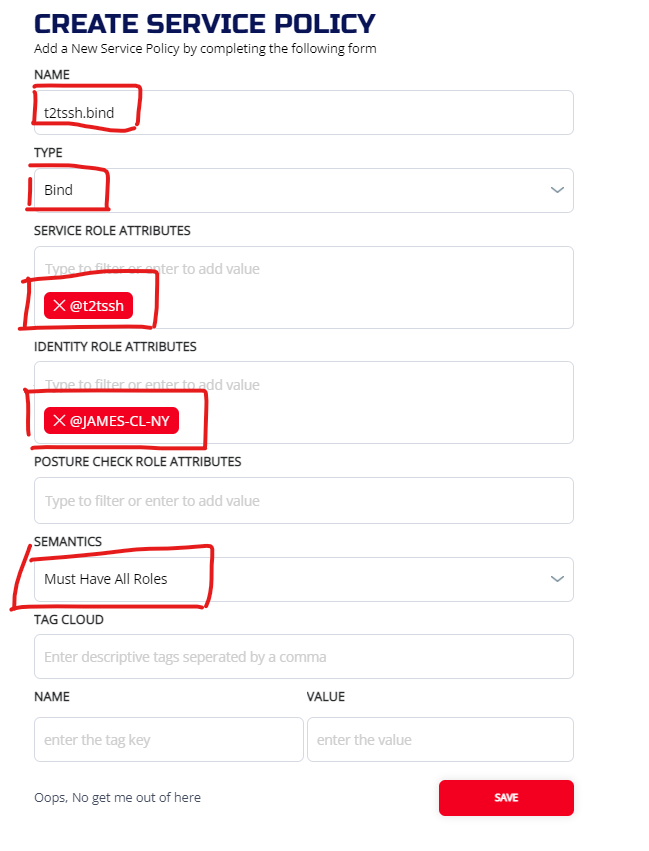Remove the @JAMES-CL-NY identity role tag
The image size is (649, 851).
[59, 421]
